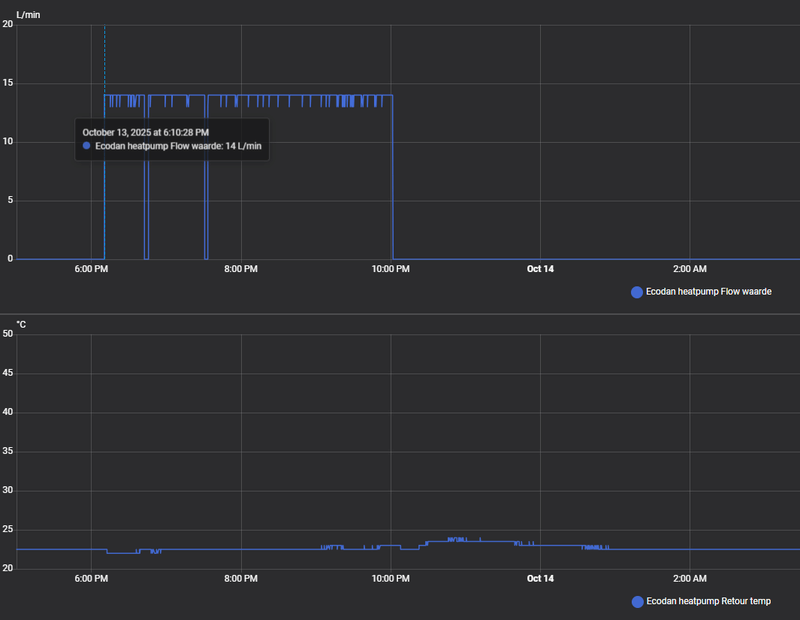Click the flow drop-off line at 10:00 PM
This screenshot has height=620, width=800.
393,177
